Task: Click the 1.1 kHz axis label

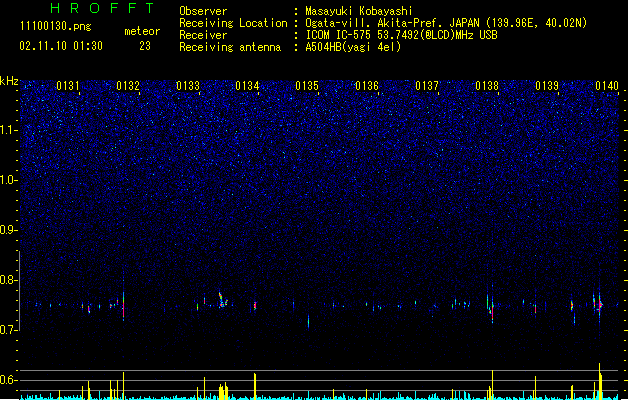Action: click(x=9, y=130)
